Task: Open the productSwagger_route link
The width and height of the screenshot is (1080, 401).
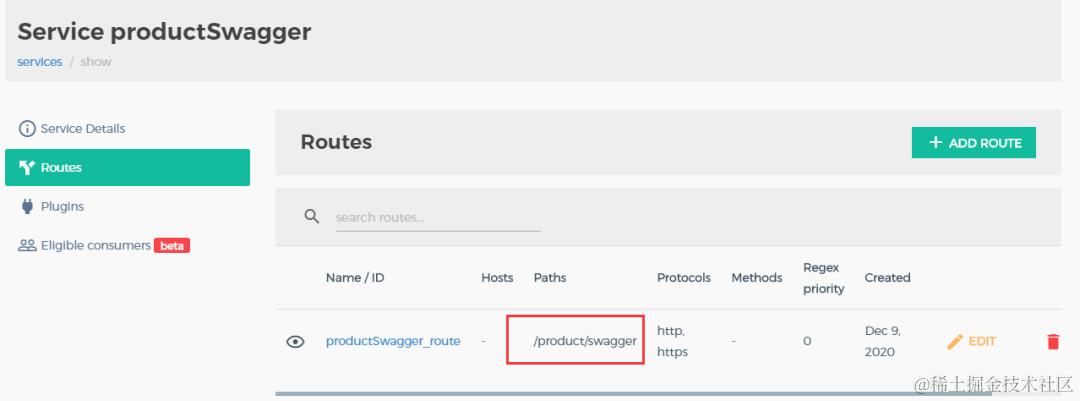Action: (x=393, y=341)
